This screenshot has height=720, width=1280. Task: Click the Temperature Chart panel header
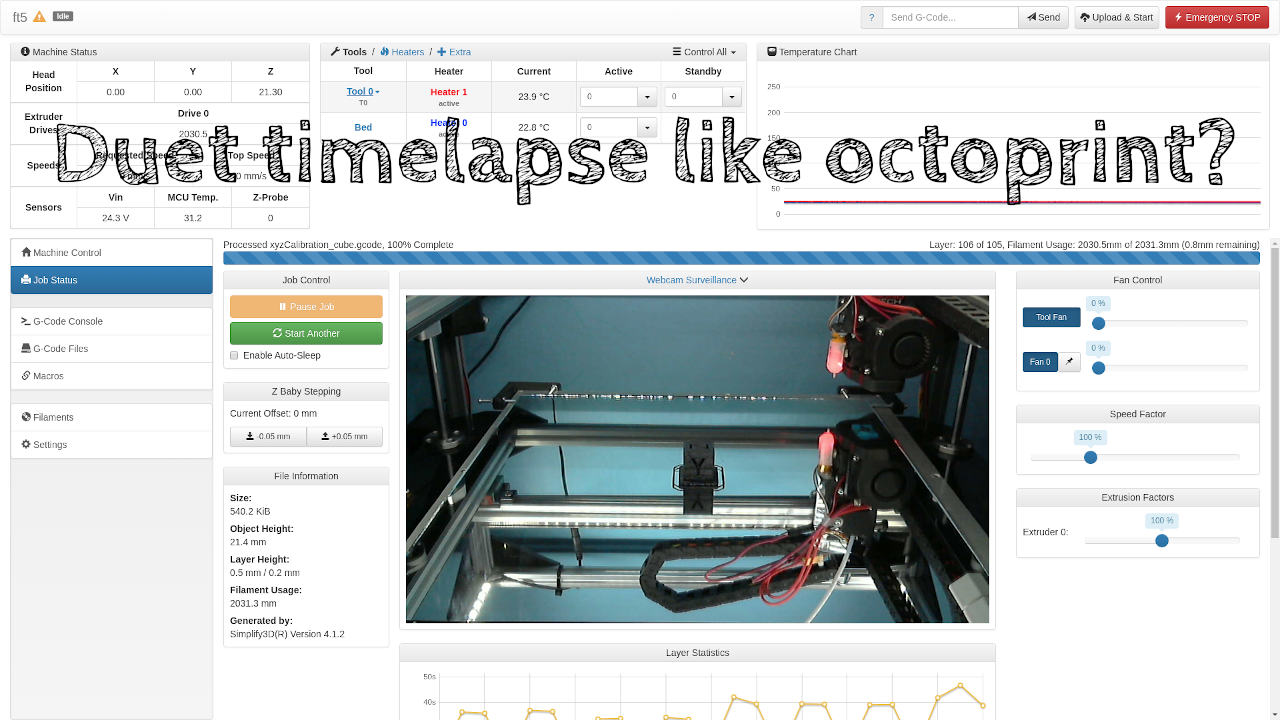click(x=1013, y=52)
